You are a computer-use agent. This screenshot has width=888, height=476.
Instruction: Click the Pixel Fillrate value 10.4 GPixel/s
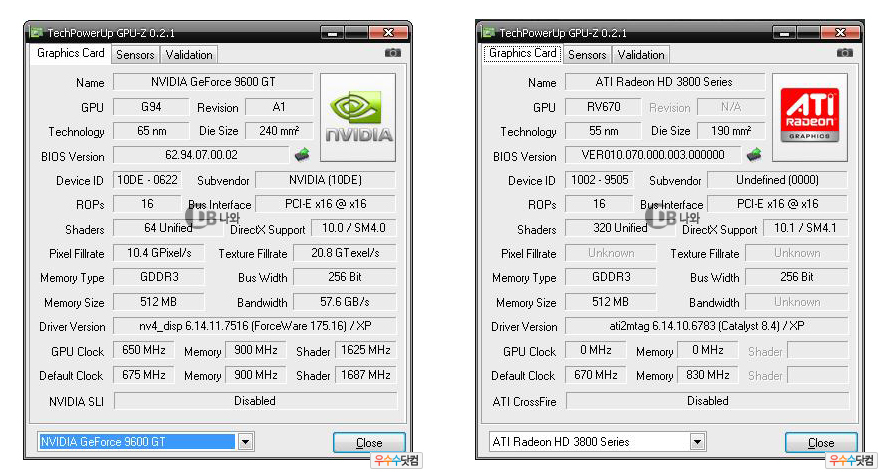tap(159, 253)
